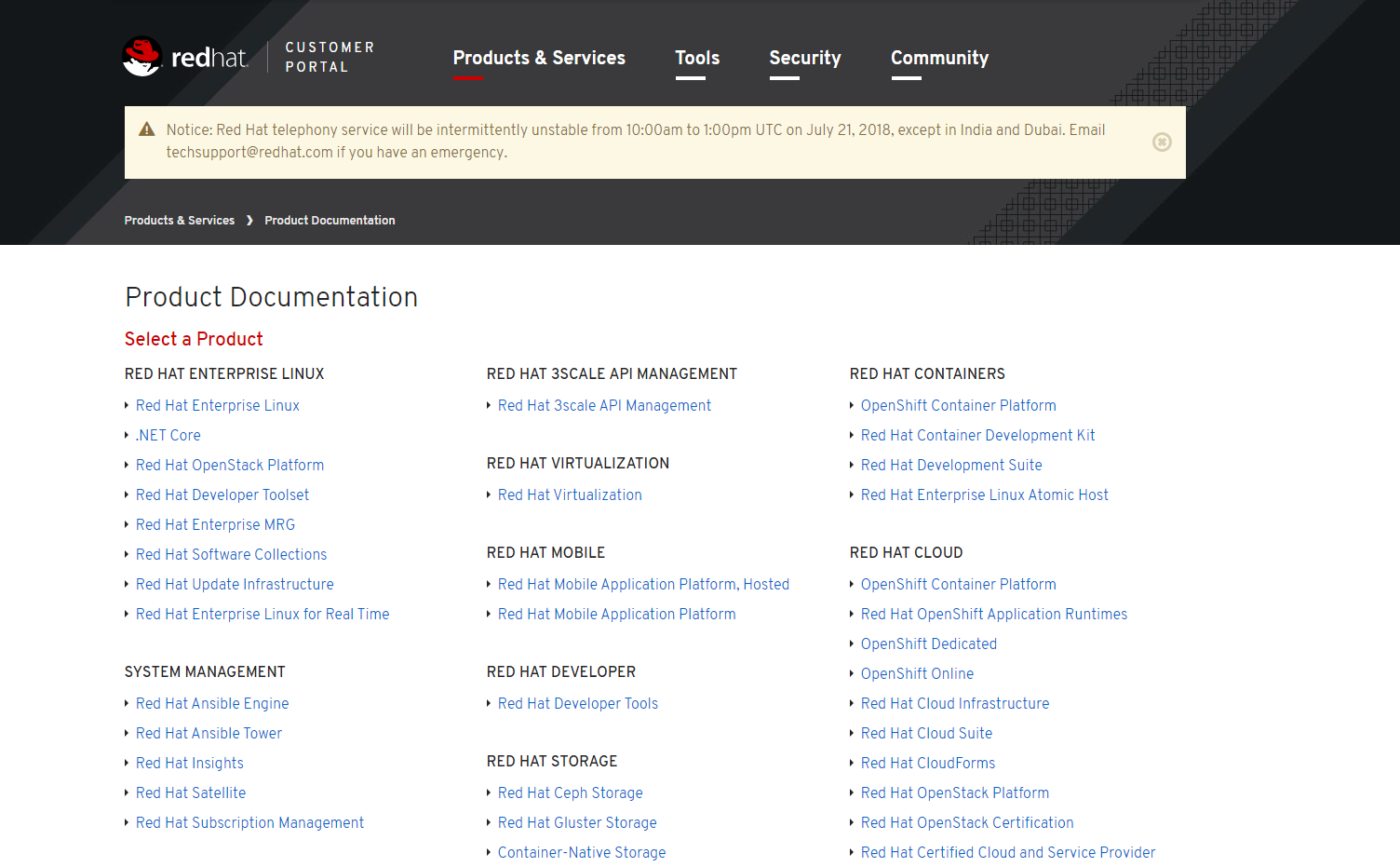Open Red Hat 3scale API Management link
Viewport: 1400px width, 867px height.
tap(604, 406)
